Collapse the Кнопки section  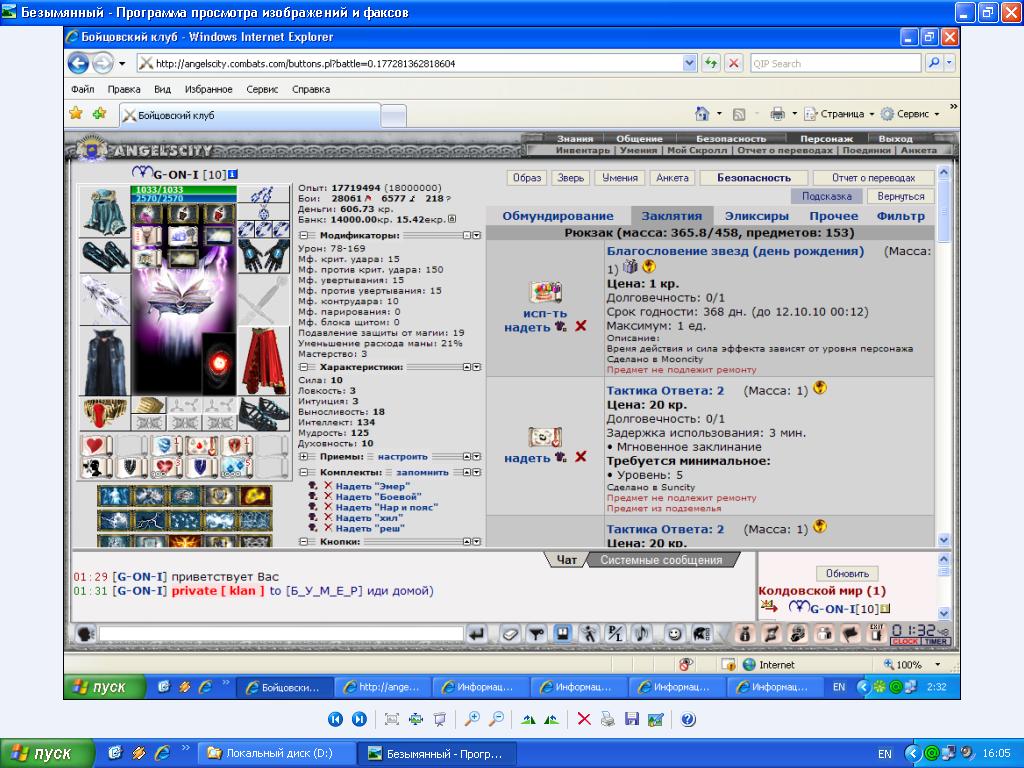coord(304,541)
